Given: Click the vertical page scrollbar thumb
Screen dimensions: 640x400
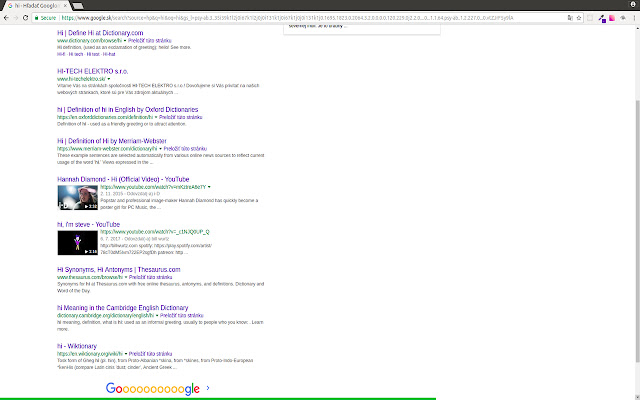Looking at the screenshot, I should click(638, 231).
